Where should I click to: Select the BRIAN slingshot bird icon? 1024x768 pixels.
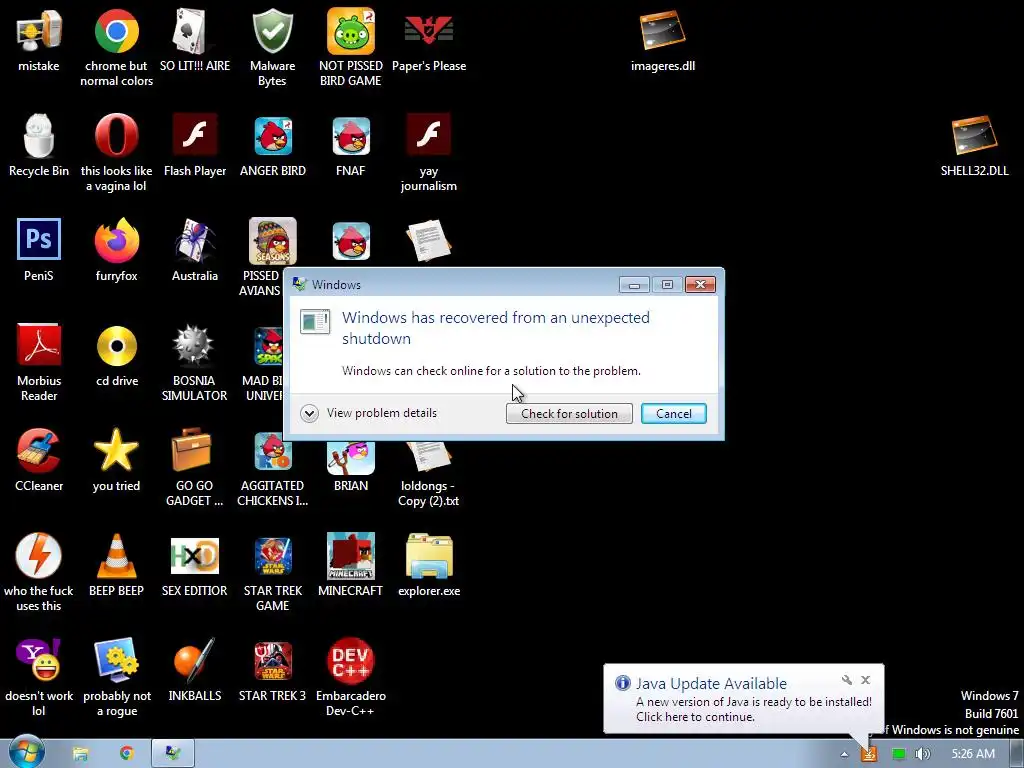coord(351,458)
